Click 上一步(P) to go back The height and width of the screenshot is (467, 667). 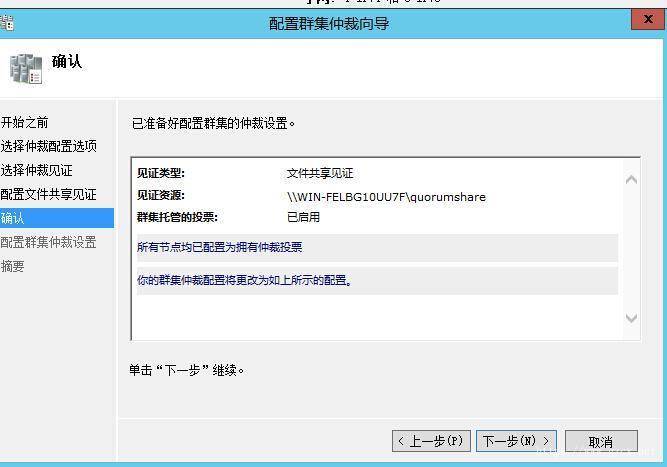(431, 441)
